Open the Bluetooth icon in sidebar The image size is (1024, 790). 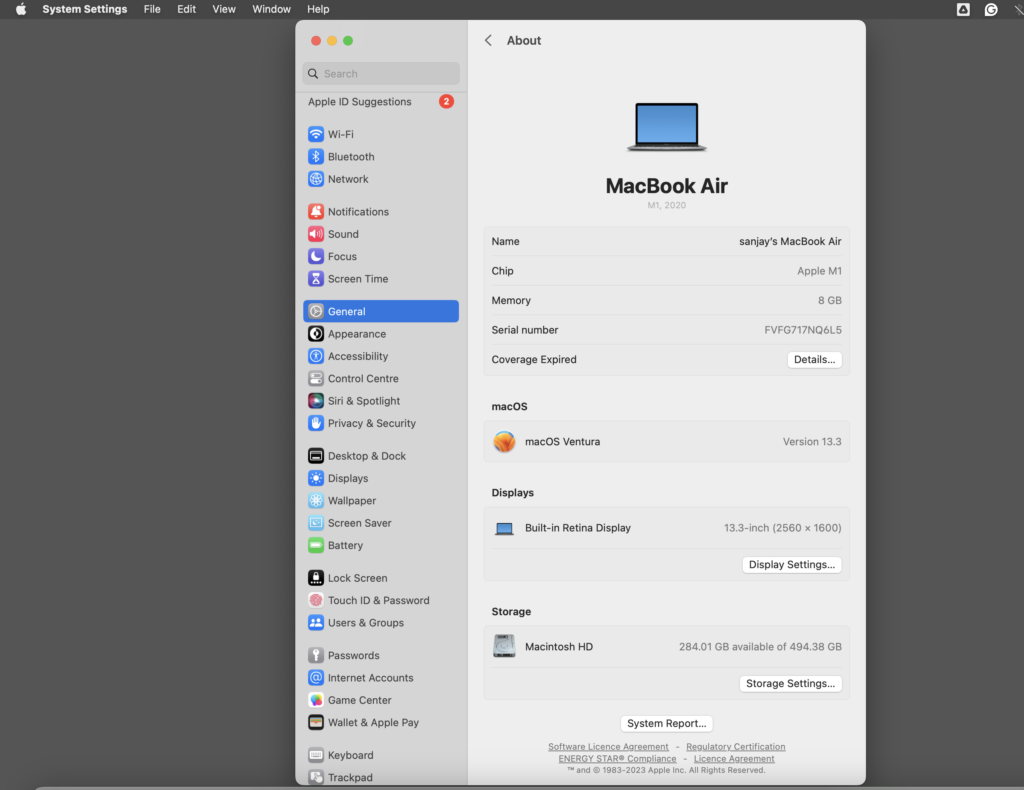(x=316, y=157)
